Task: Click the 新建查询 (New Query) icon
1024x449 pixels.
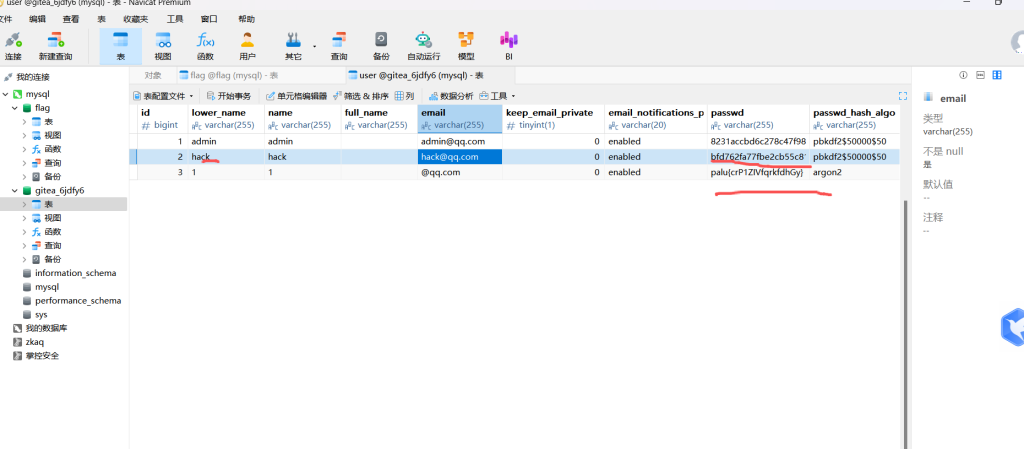Action: tap(56, 45)
